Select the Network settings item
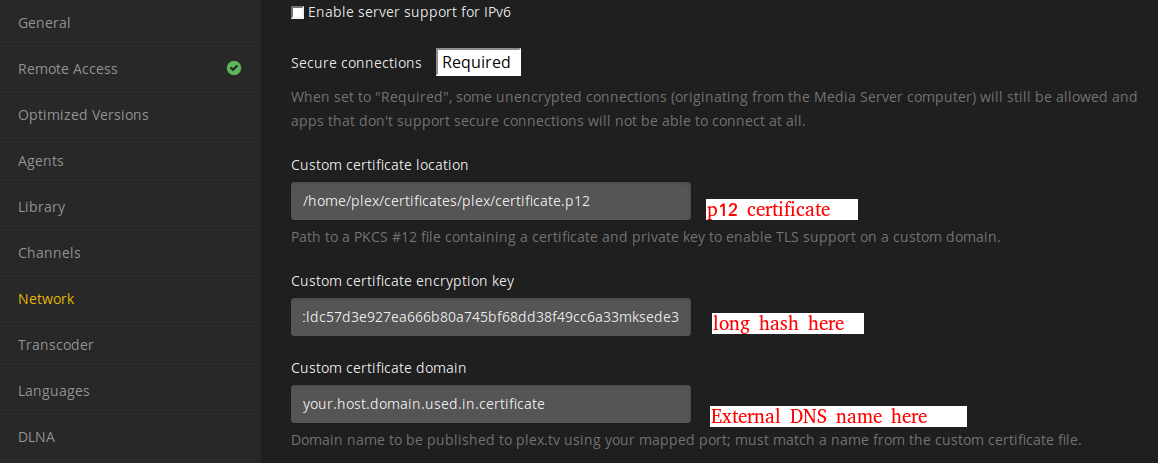1158x463 pixels. click(46, 299)
